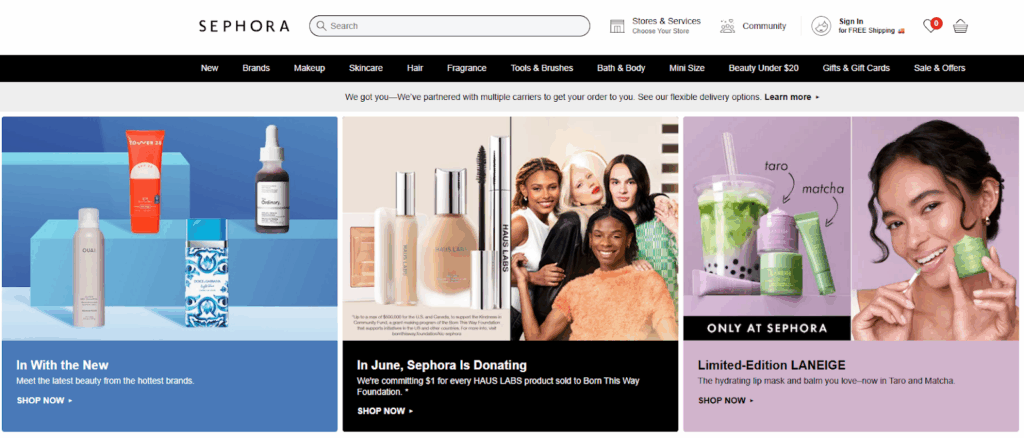The image size is (1024, 438).
Task: Click SHOP NOW under Limited-Edition LANEIGE
Action: pyautogui.click(x=726, y=400)
